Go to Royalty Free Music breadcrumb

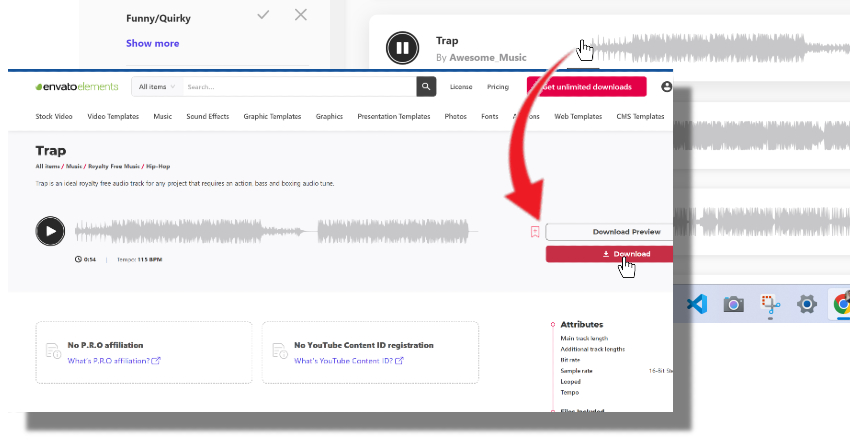click(x=114, y=166)
